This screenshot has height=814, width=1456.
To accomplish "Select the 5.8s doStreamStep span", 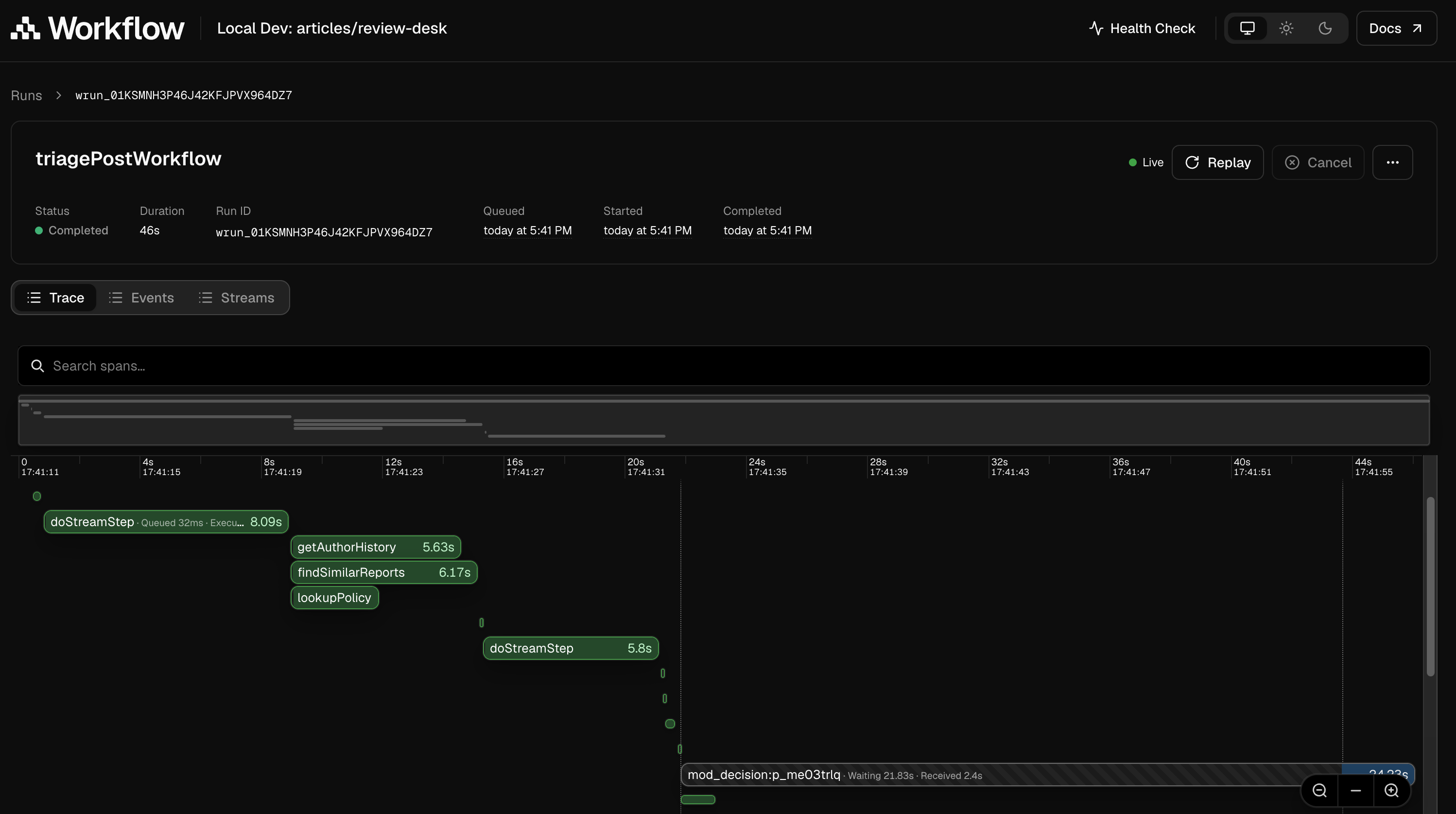I will click(x=571, y=648).
